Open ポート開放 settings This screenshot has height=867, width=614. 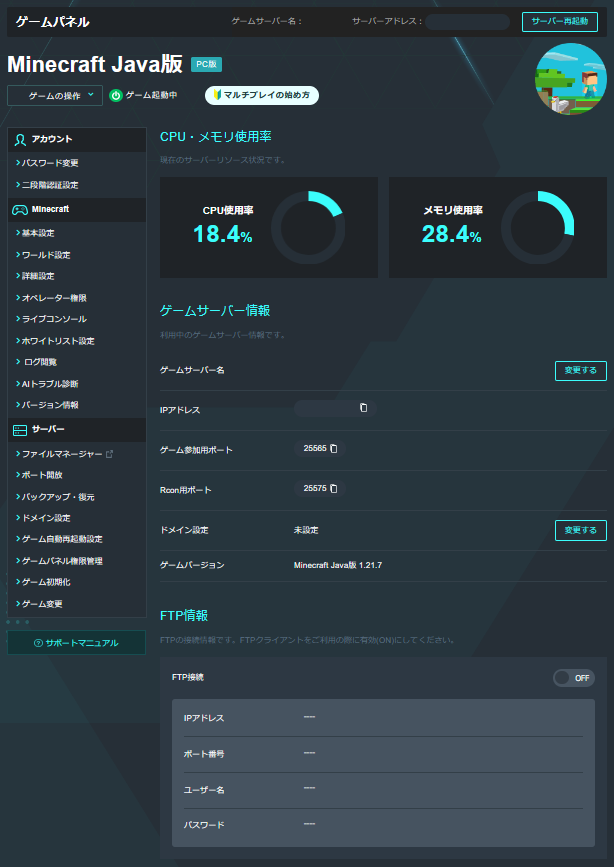coord(41,475)
